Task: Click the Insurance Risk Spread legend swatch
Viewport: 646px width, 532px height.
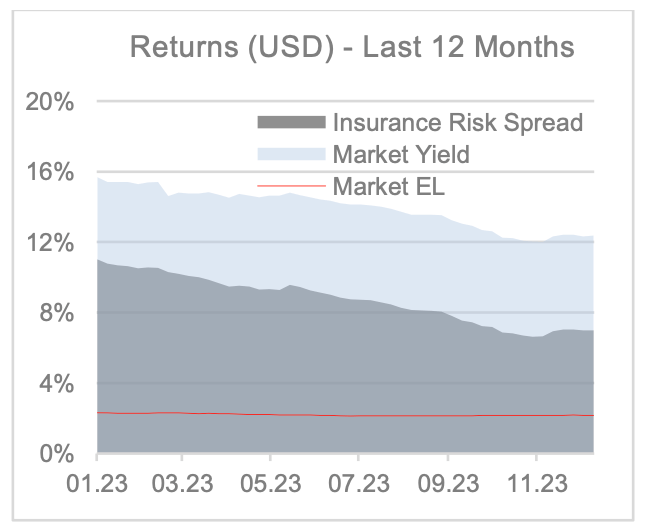Action: click(291, 123)
